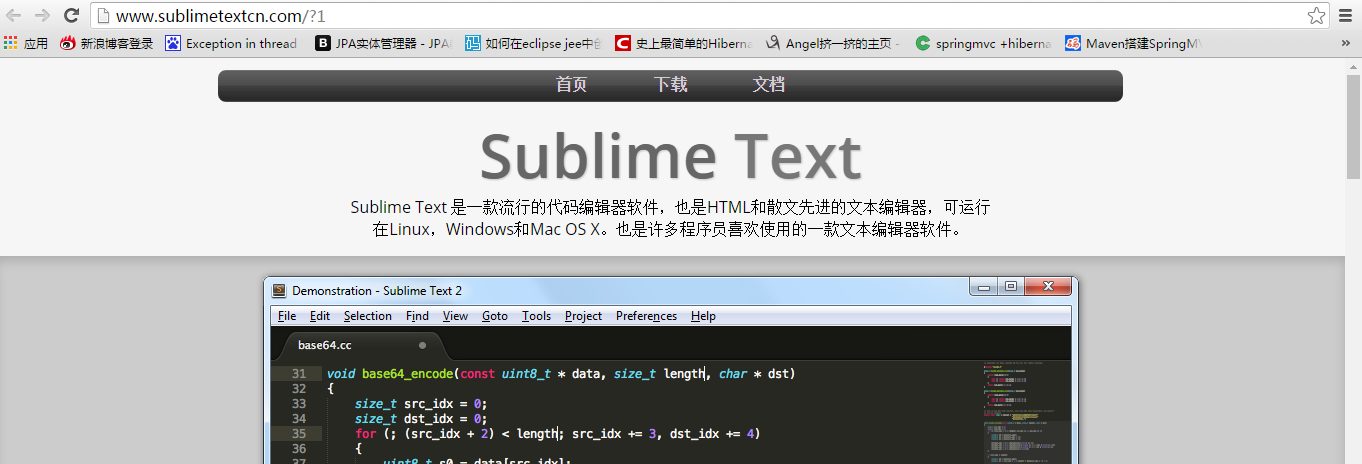Image resolution: width=1362 pixels, height=464 pixels.
Task: Click the Sublime Text 2 demo screenshot
Action: (671, 370)
